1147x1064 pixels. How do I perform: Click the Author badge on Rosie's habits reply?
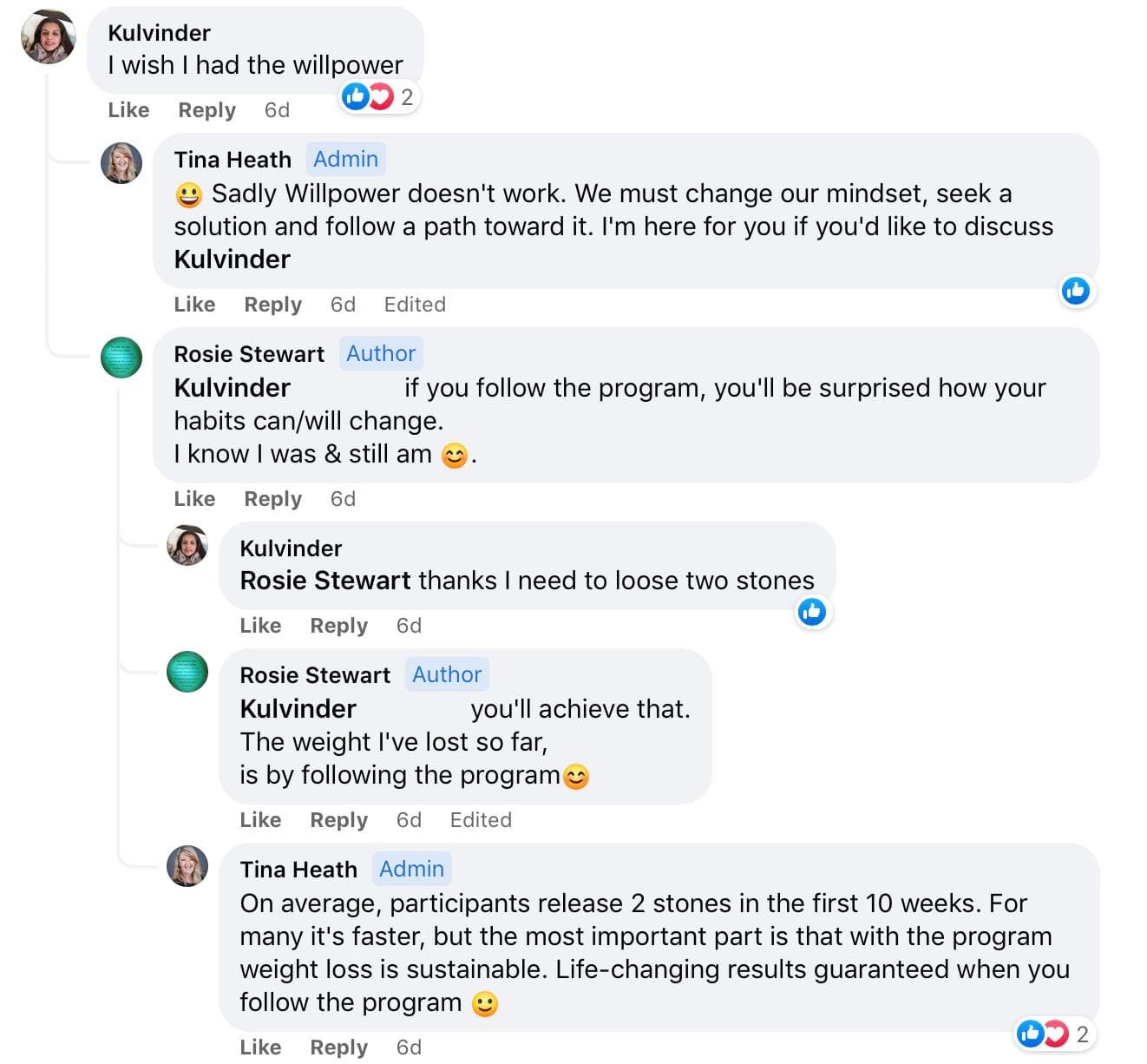[381, 353]
